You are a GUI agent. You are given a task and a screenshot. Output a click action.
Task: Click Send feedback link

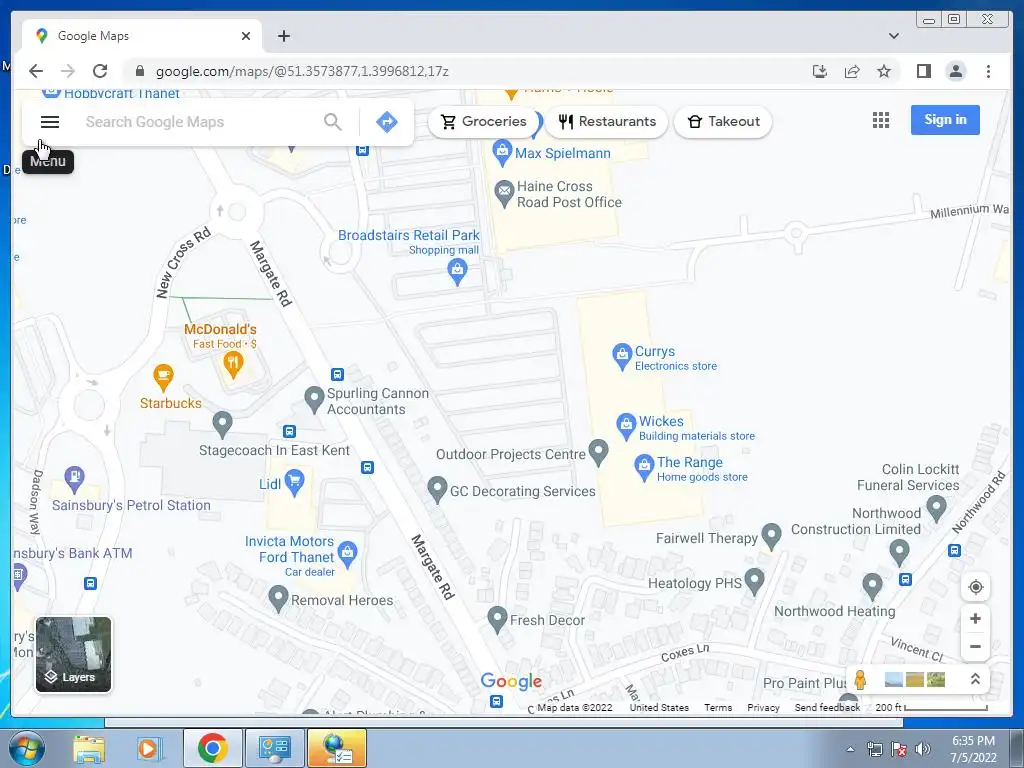tap(827, 707)
